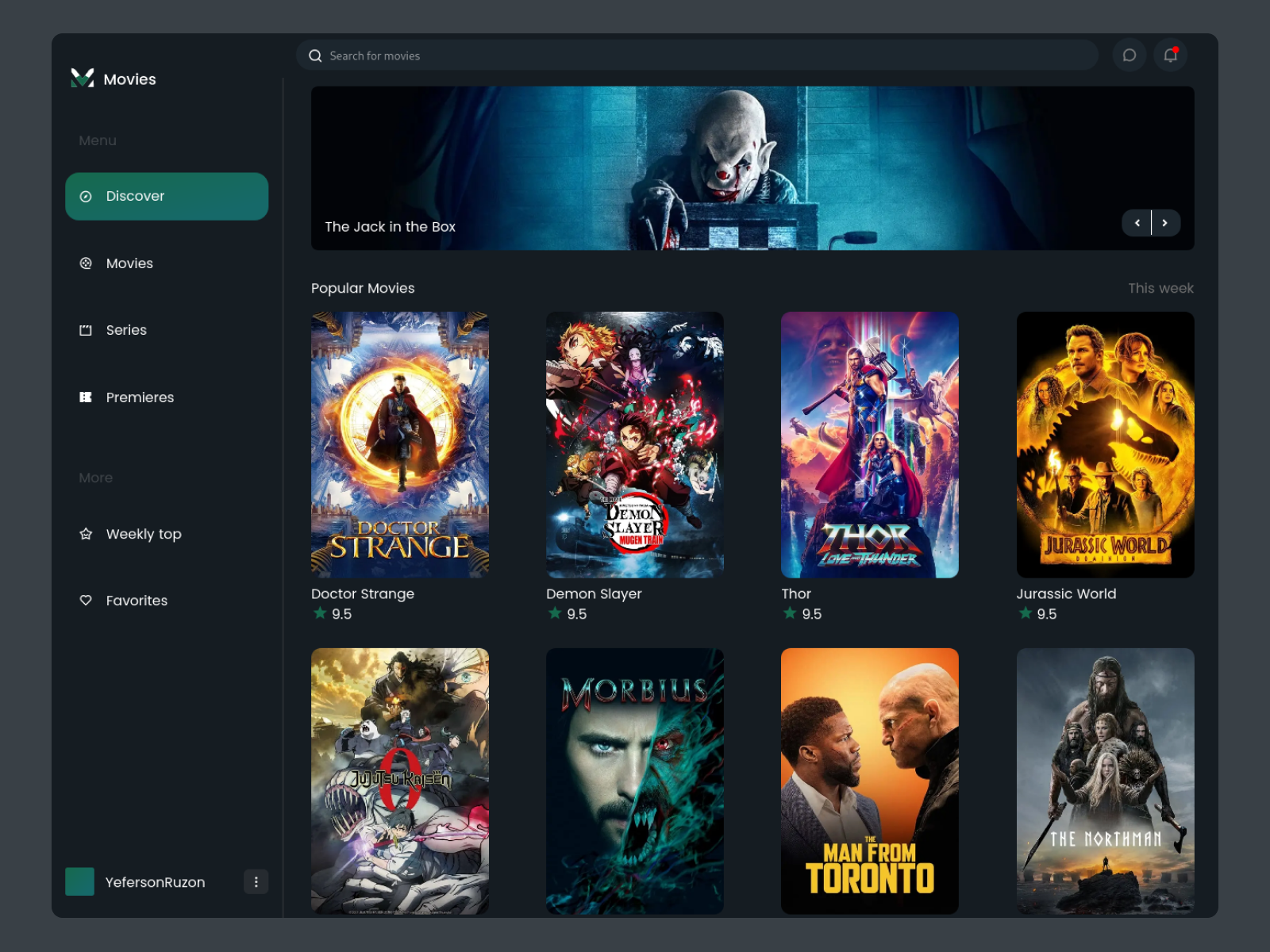
Task: Click the Popular Movies heading
Action: point(363,288)
